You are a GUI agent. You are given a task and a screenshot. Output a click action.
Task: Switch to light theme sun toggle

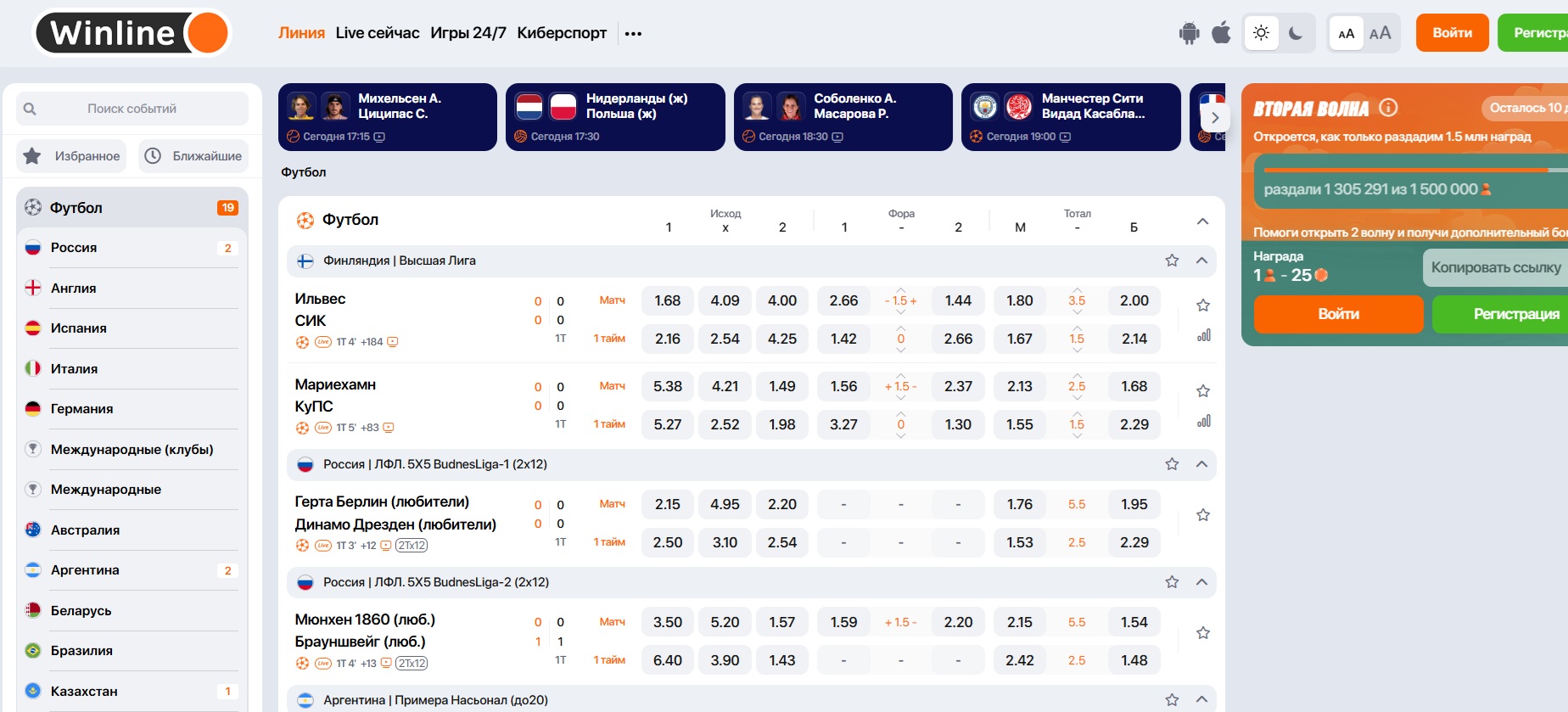tap(1261, 33)
